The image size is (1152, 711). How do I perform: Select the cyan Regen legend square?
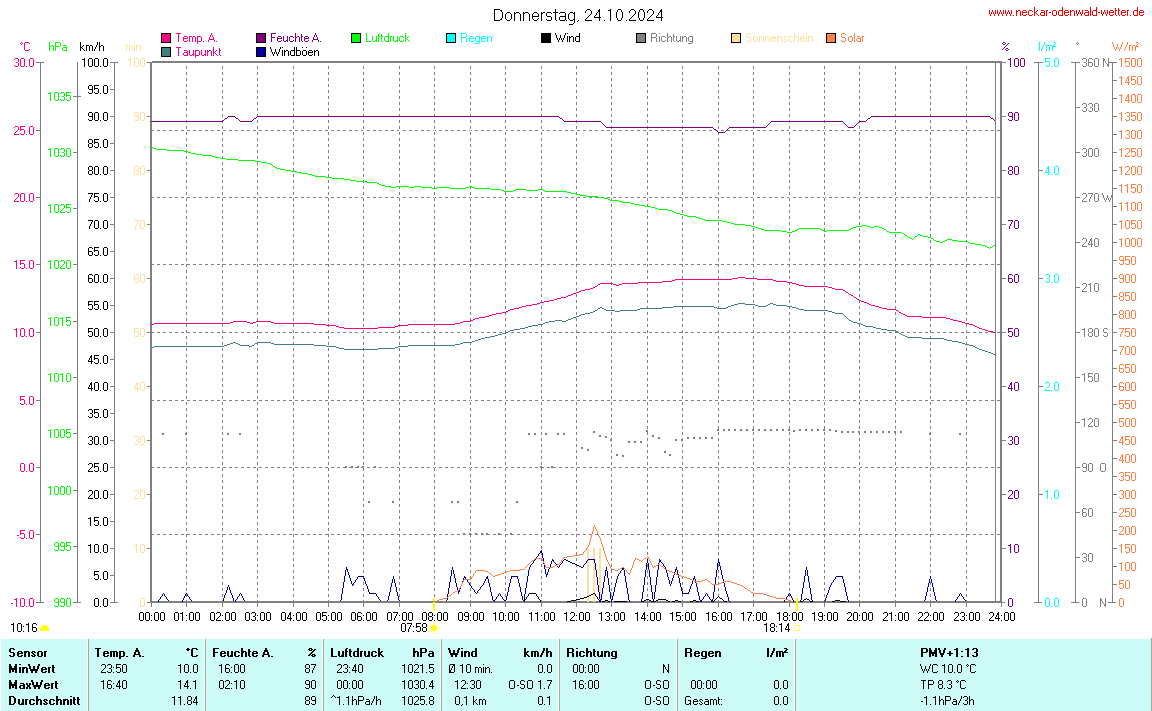pos(451,38)
